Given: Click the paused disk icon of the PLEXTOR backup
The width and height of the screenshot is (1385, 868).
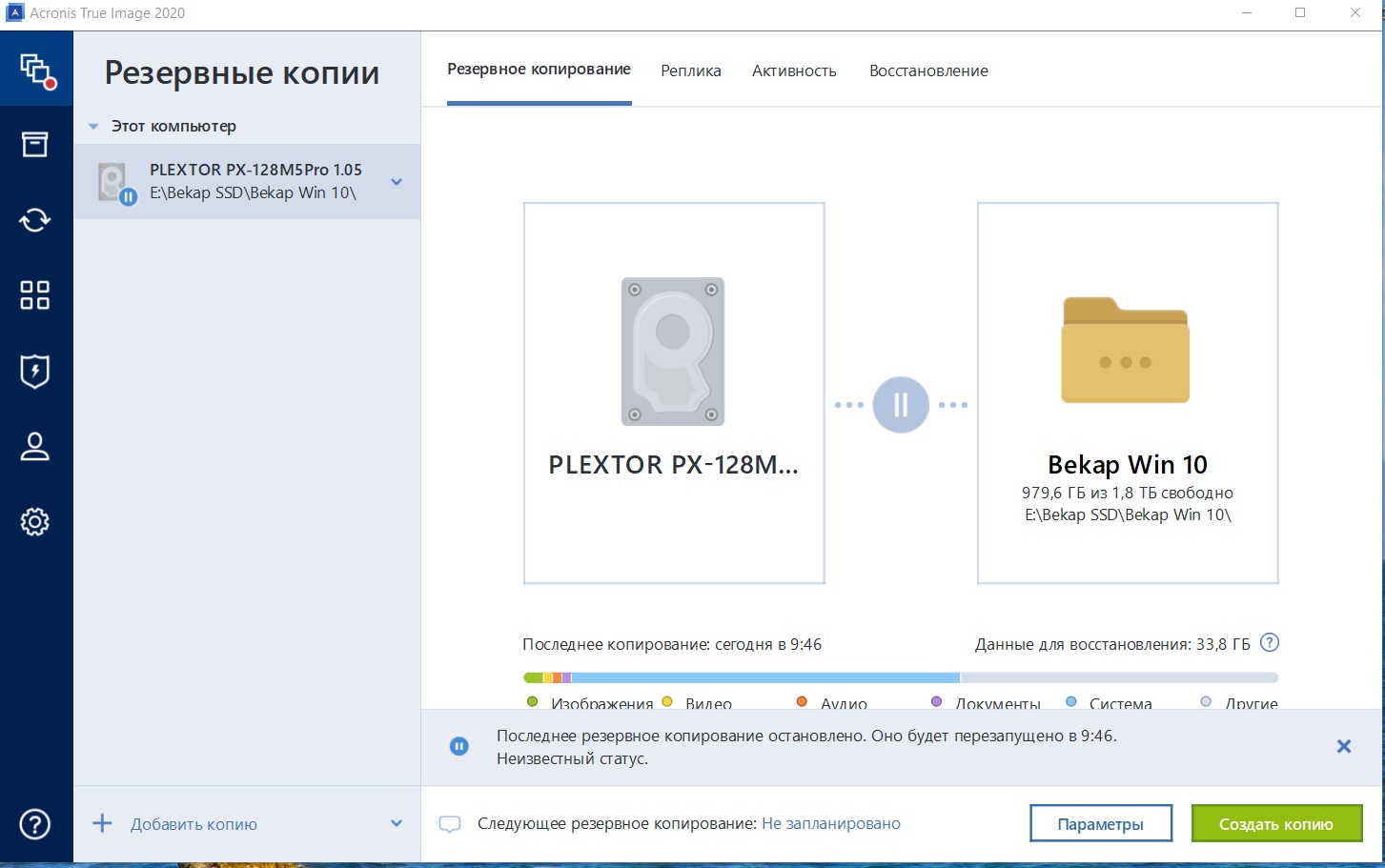Looking at the screenshot, I should click(116, 182).
